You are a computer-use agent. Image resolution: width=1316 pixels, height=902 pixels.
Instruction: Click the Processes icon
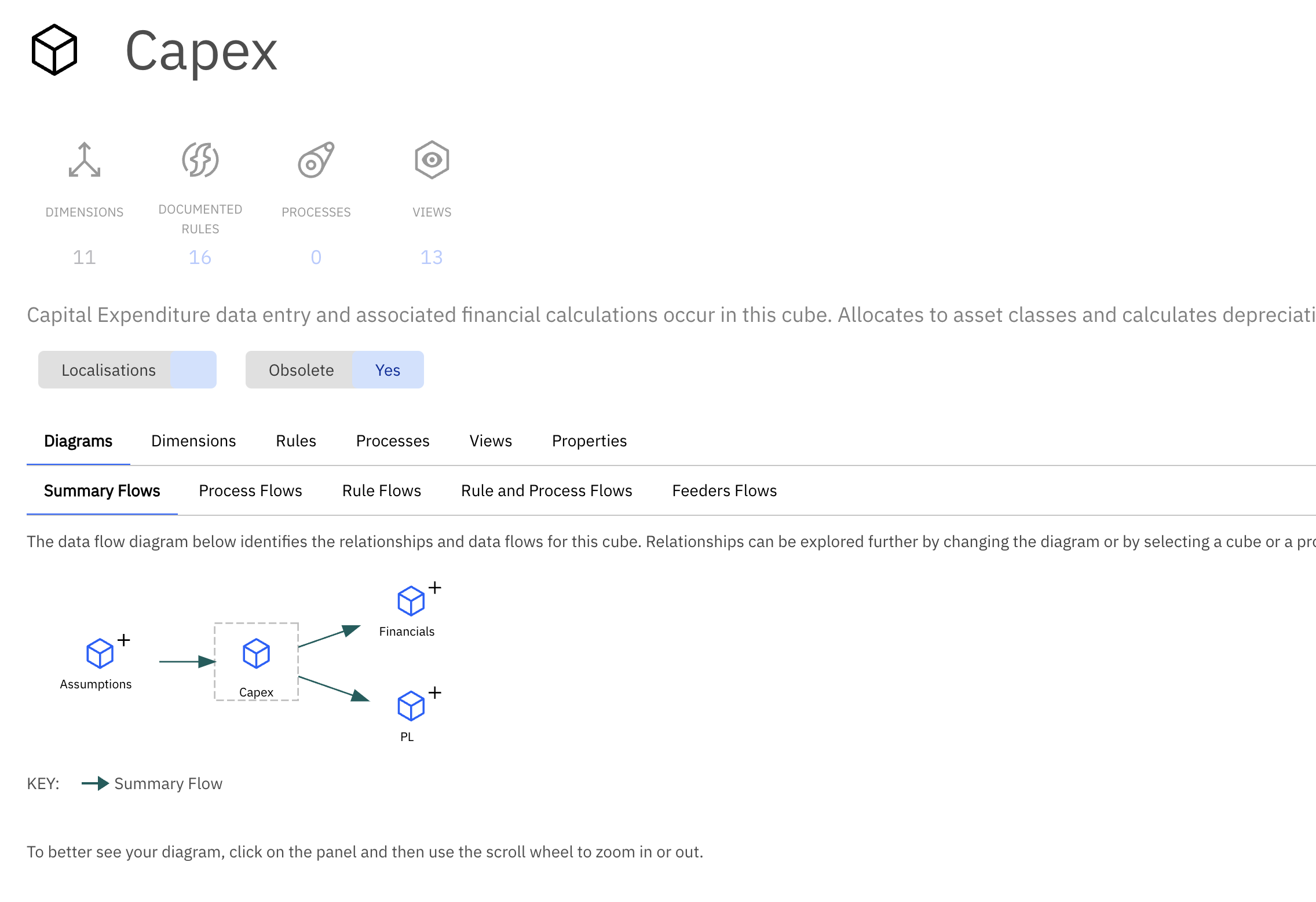pyautogui.click(x=316, y=160)
